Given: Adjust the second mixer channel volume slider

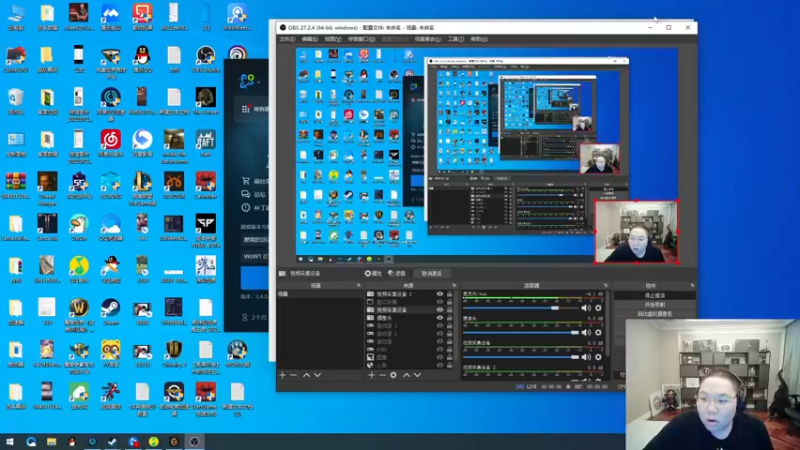Looking at the screenshot, I should [575, 333].
